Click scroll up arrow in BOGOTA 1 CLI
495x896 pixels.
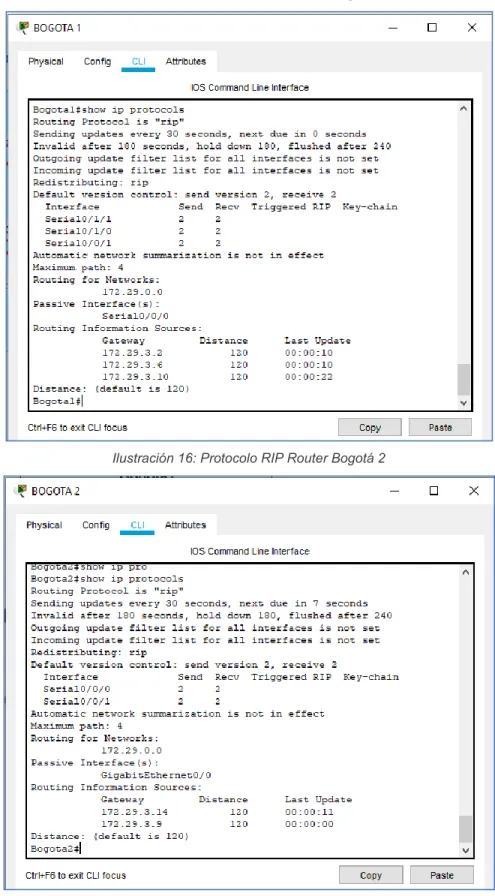(464, 109)
